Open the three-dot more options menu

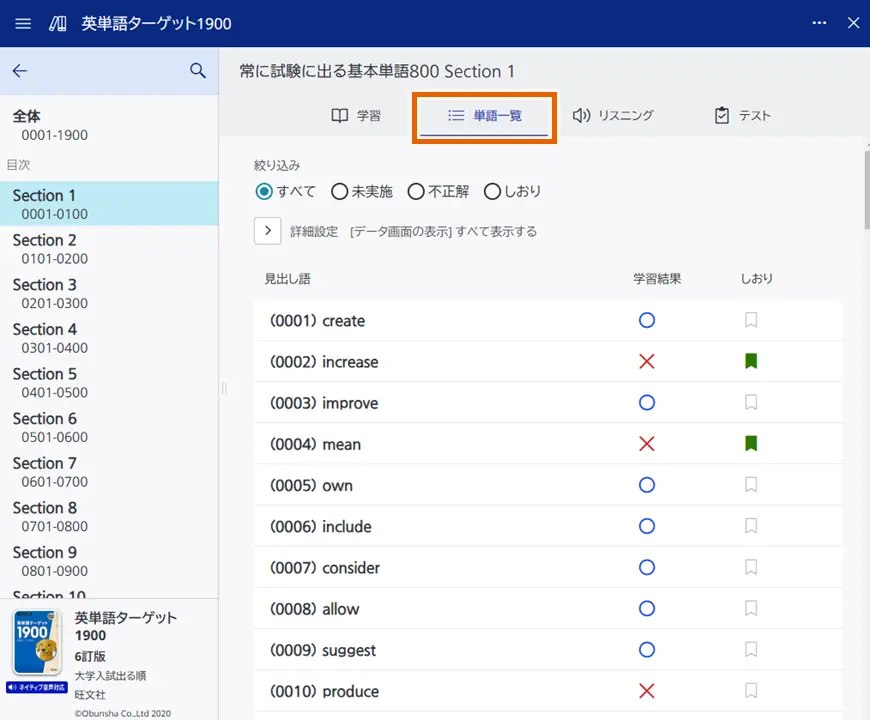[x=820, y=23]
